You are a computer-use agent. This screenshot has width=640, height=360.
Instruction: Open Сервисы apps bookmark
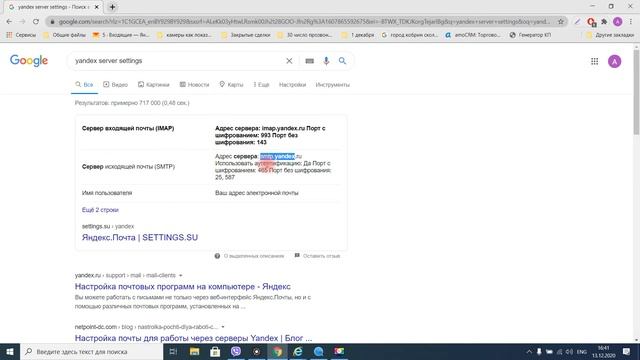pyautogui.click(x=21, y=35)
